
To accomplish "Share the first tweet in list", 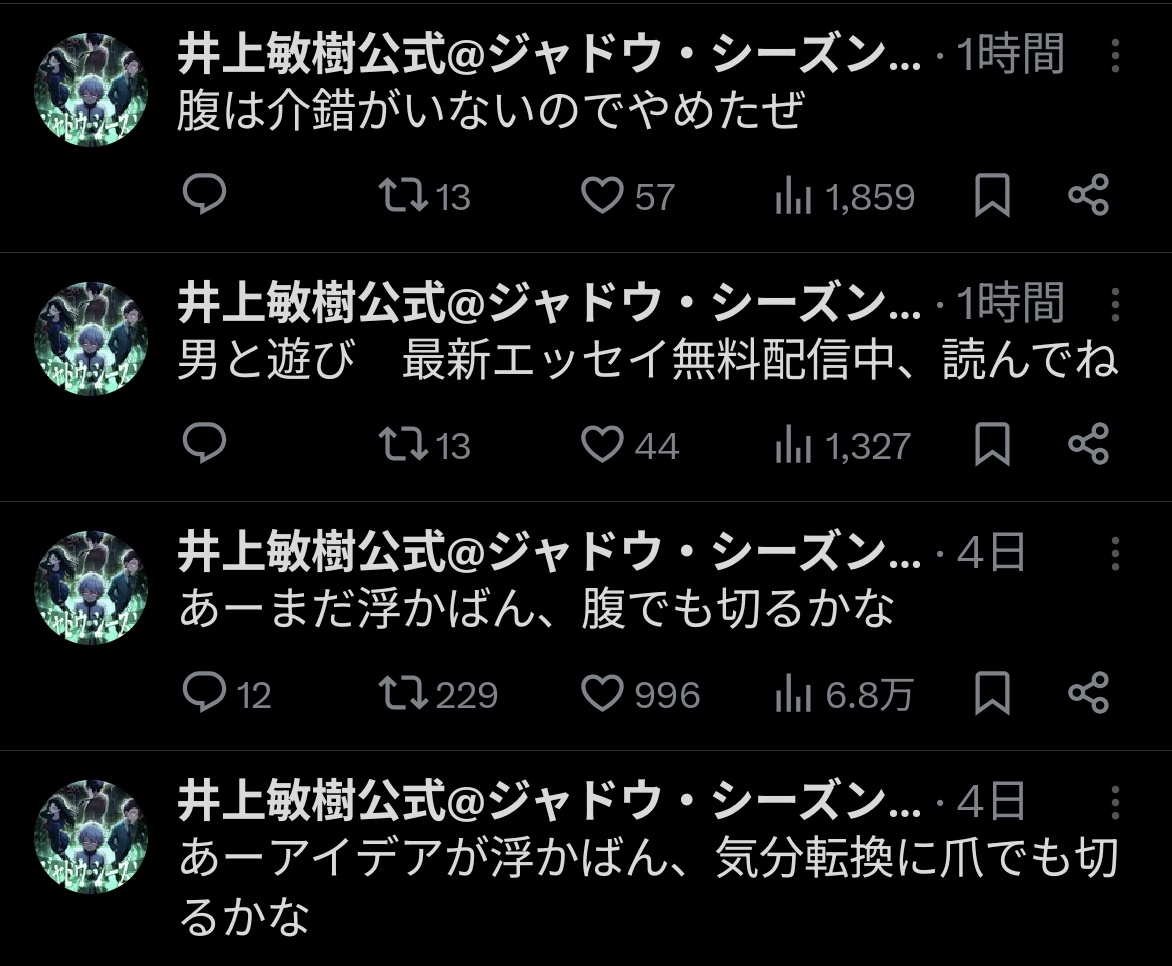I will (x=1089, y=196).
